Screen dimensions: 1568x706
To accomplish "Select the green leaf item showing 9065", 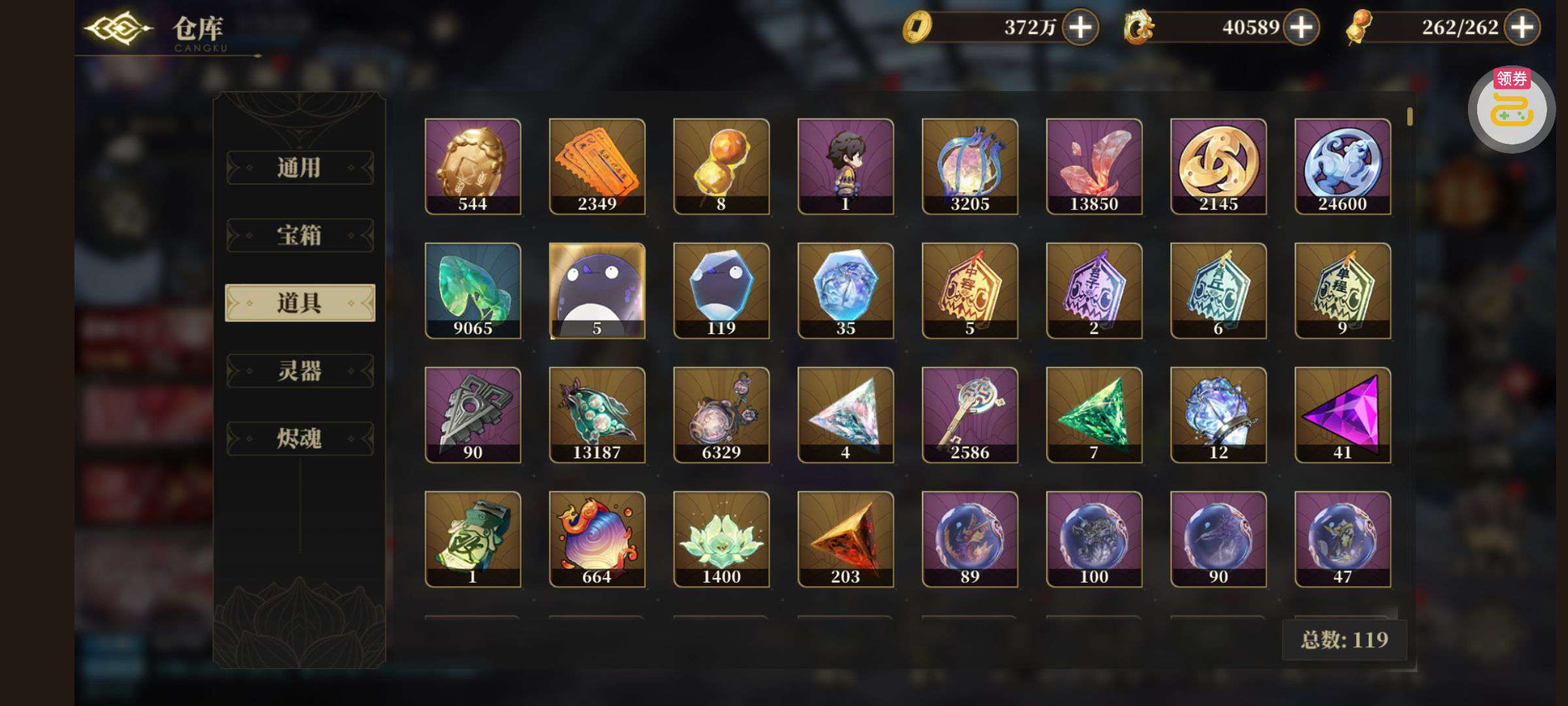I will pos(472,290).
